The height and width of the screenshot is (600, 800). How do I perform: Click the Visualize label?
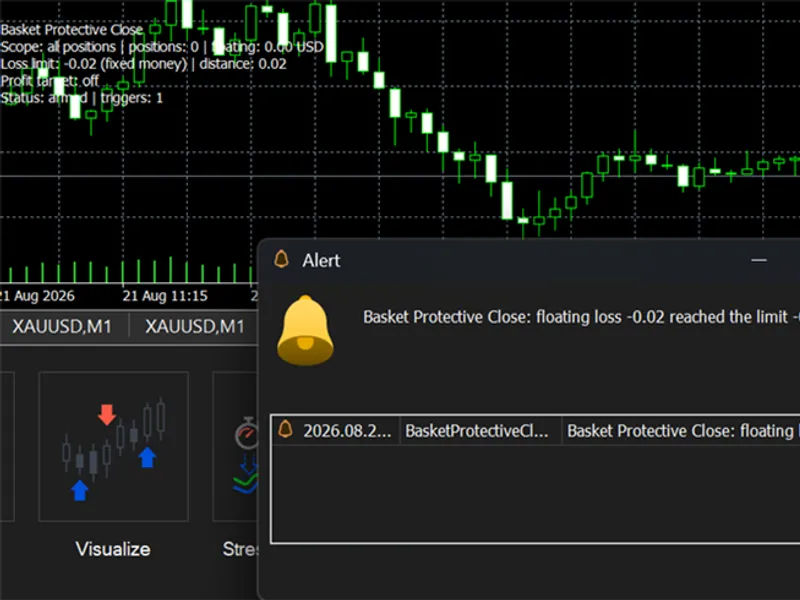113,549
